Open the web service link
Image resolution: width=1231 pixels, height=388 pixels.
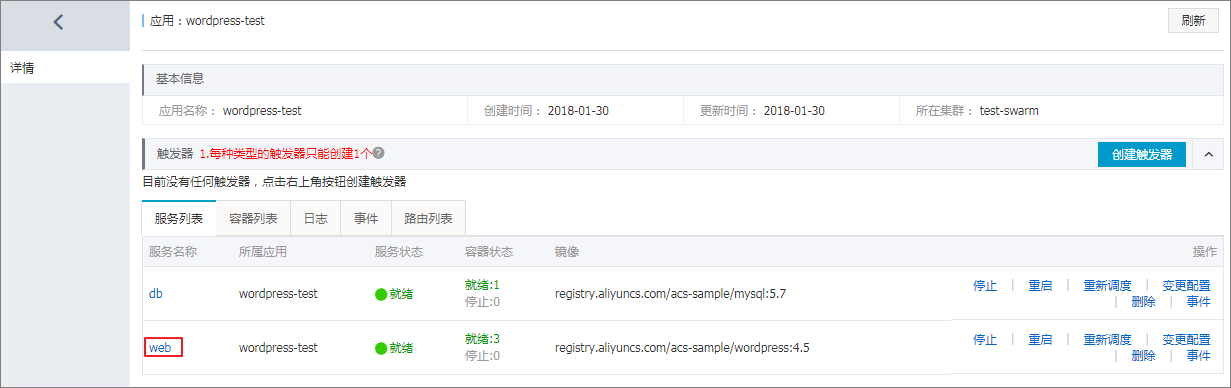(159, 348)
